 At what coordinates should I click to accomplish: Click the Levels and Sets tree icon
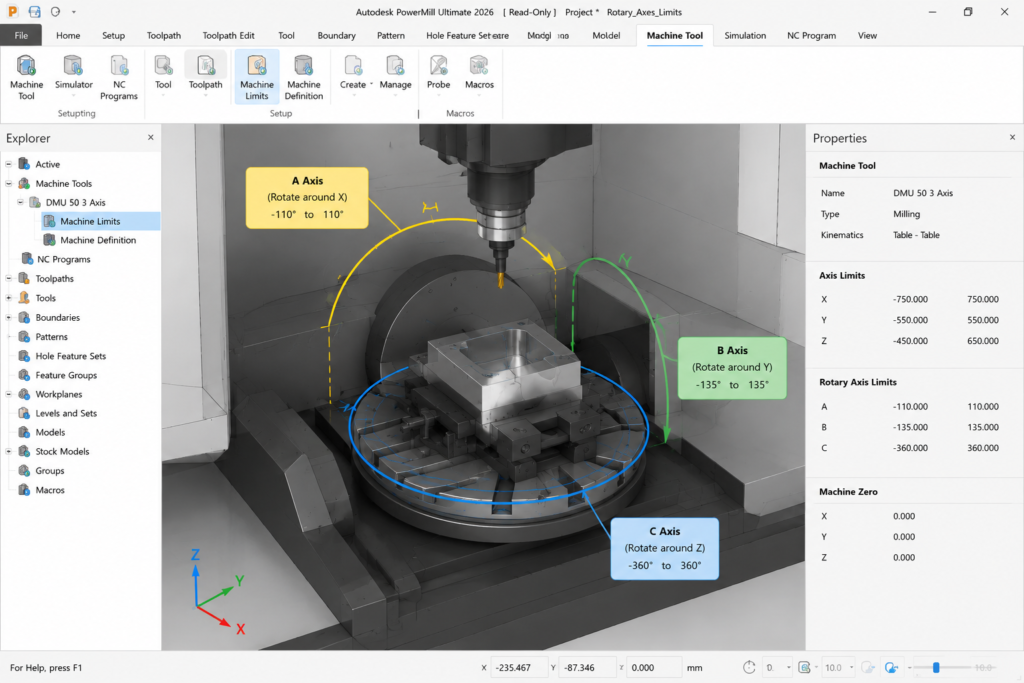click(x=24, y=413)
